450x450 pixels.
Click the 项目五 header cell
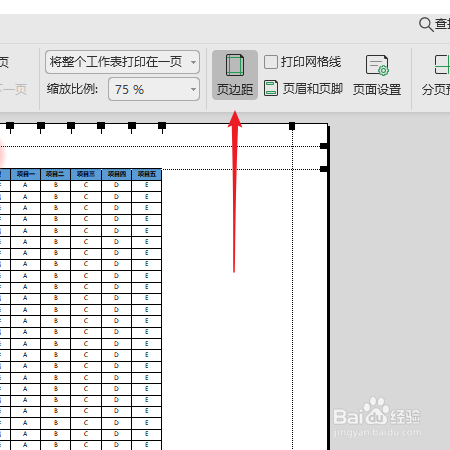147,174
